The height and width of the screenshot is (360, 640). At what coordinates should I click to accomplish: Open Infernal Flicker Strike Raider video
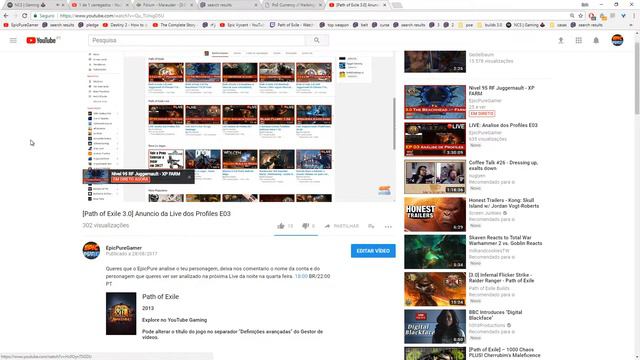point(435,289)
